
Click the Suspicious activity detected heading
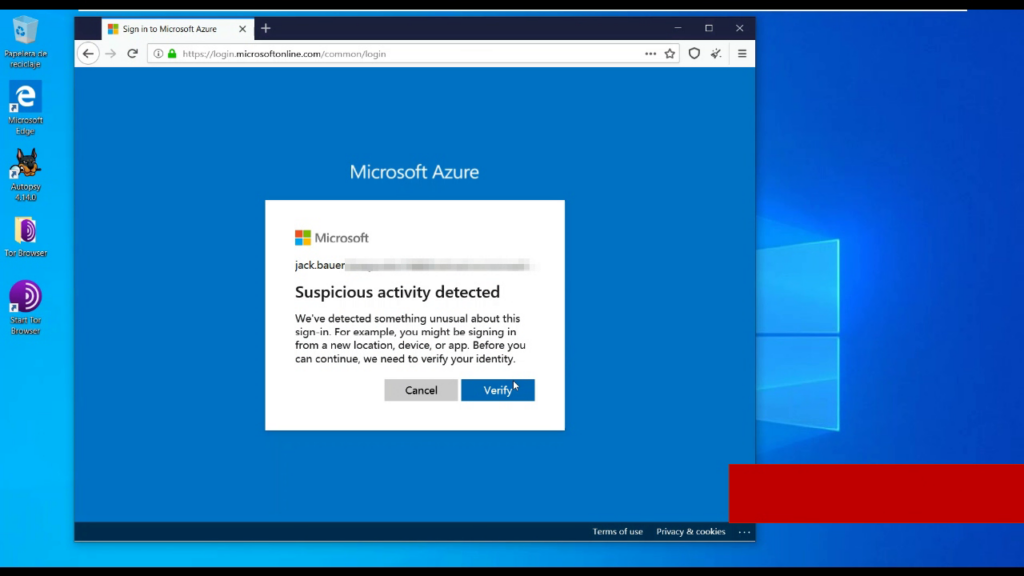397,292
